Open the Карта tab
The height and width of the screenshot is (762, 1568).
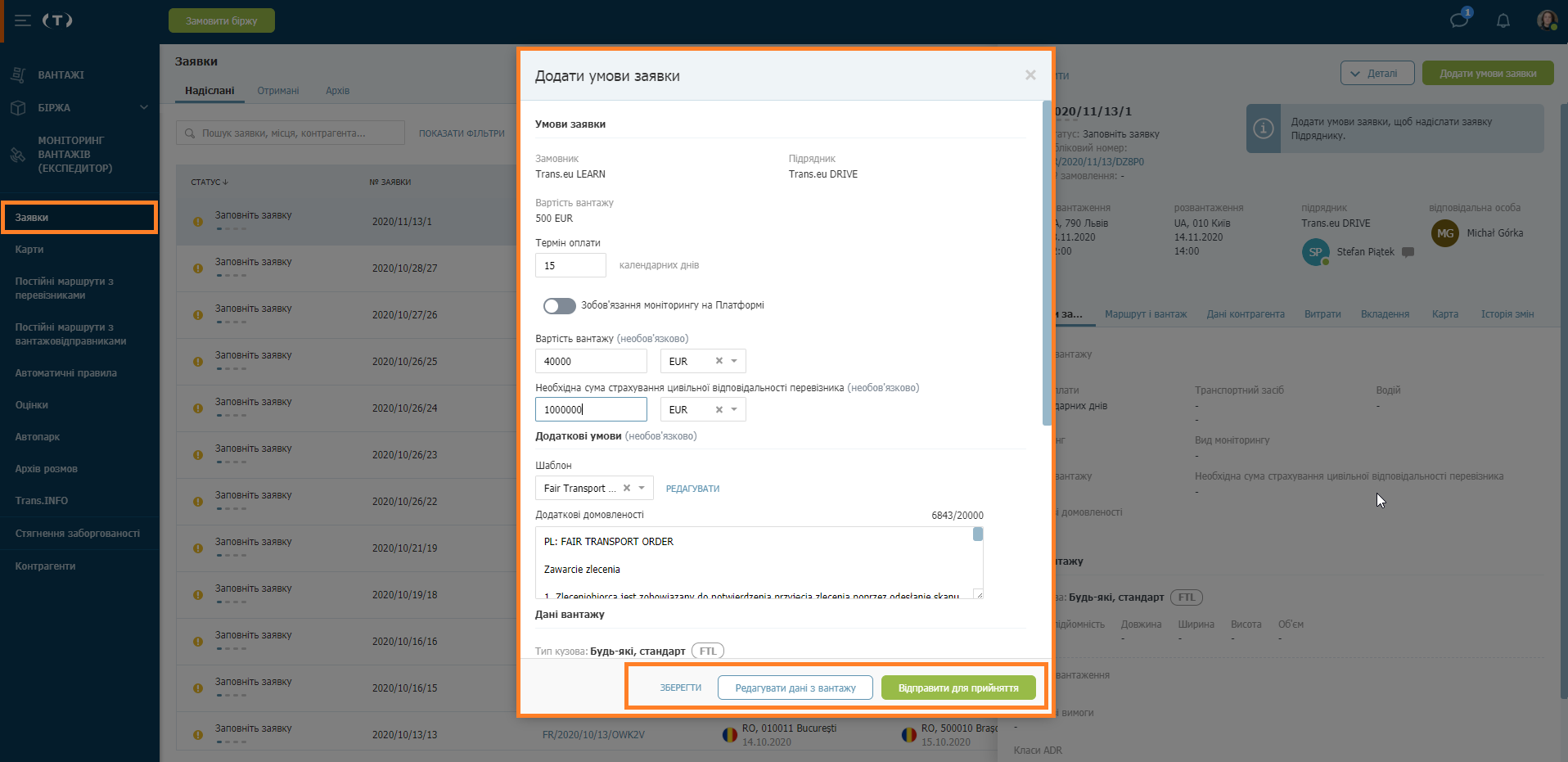coord(1445,314)
